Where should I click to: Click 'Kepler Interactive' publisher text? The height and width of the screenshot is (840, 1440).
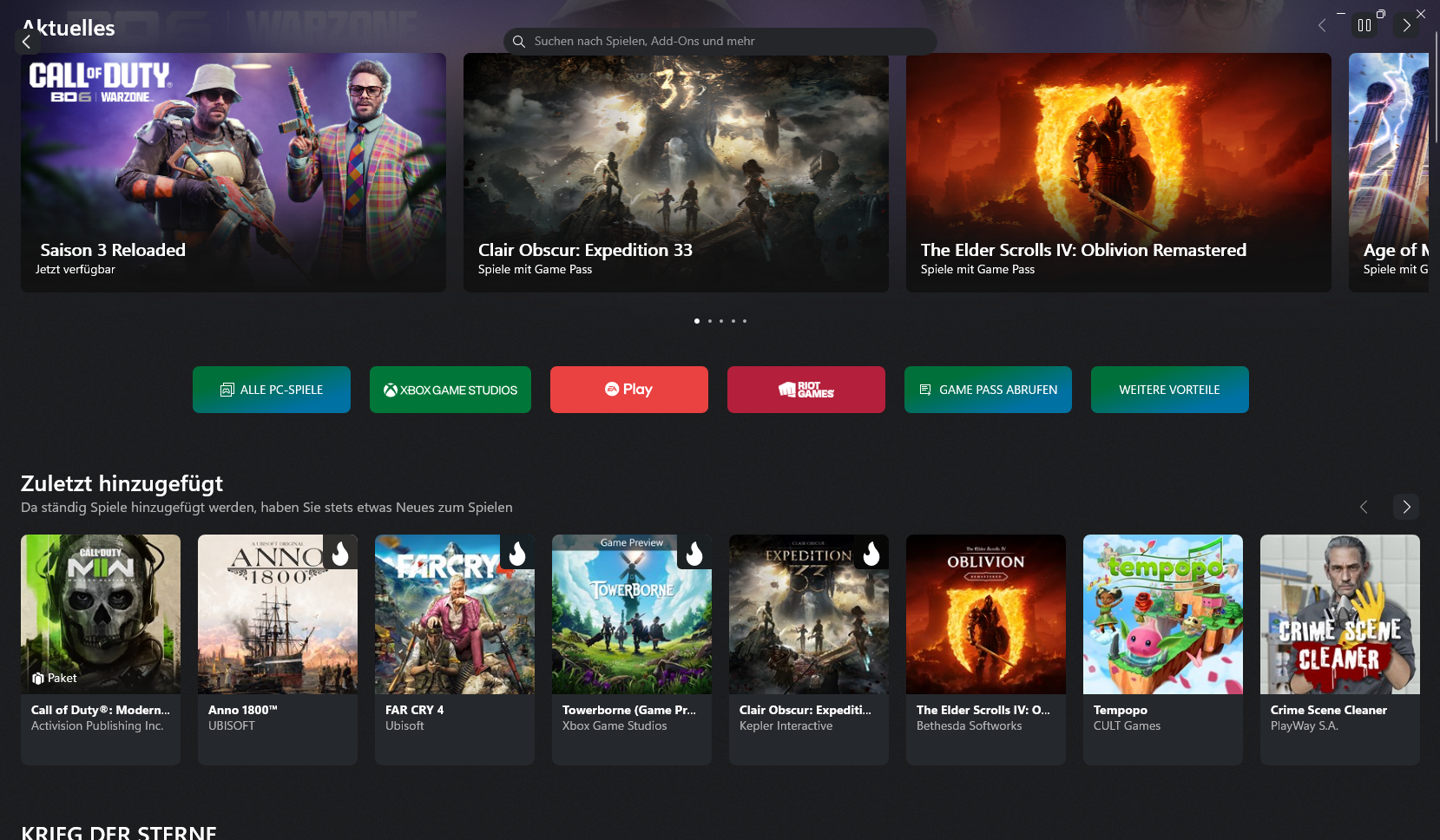pyautogui.click(x=786, y=726)
